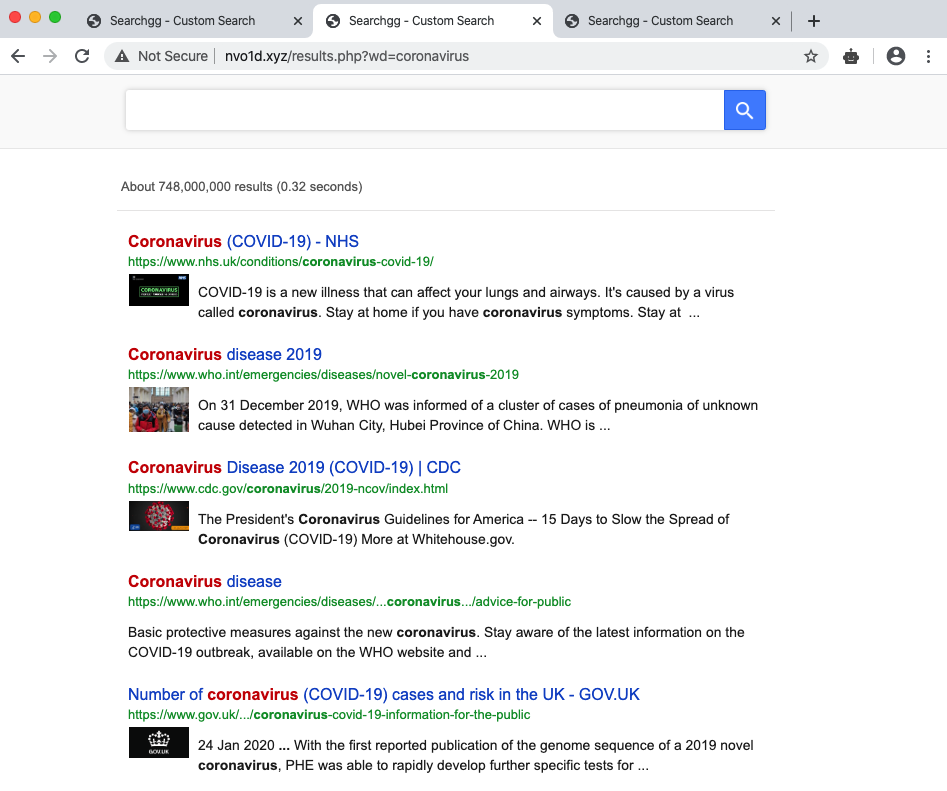Viewport: 947px width, 791px height.
Task: Close the active Searchgg tab
Action: 537,21
